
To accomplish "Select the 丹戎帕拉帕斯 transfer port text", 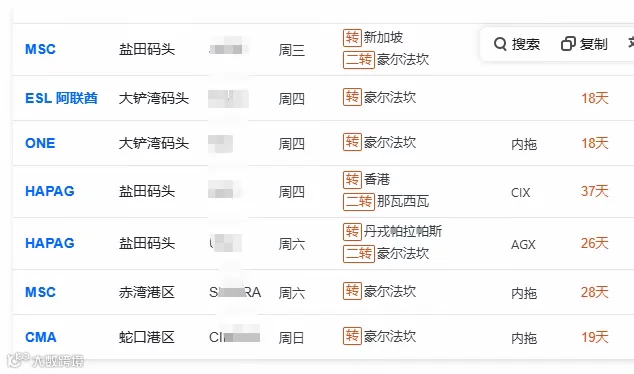I will 403,231.
